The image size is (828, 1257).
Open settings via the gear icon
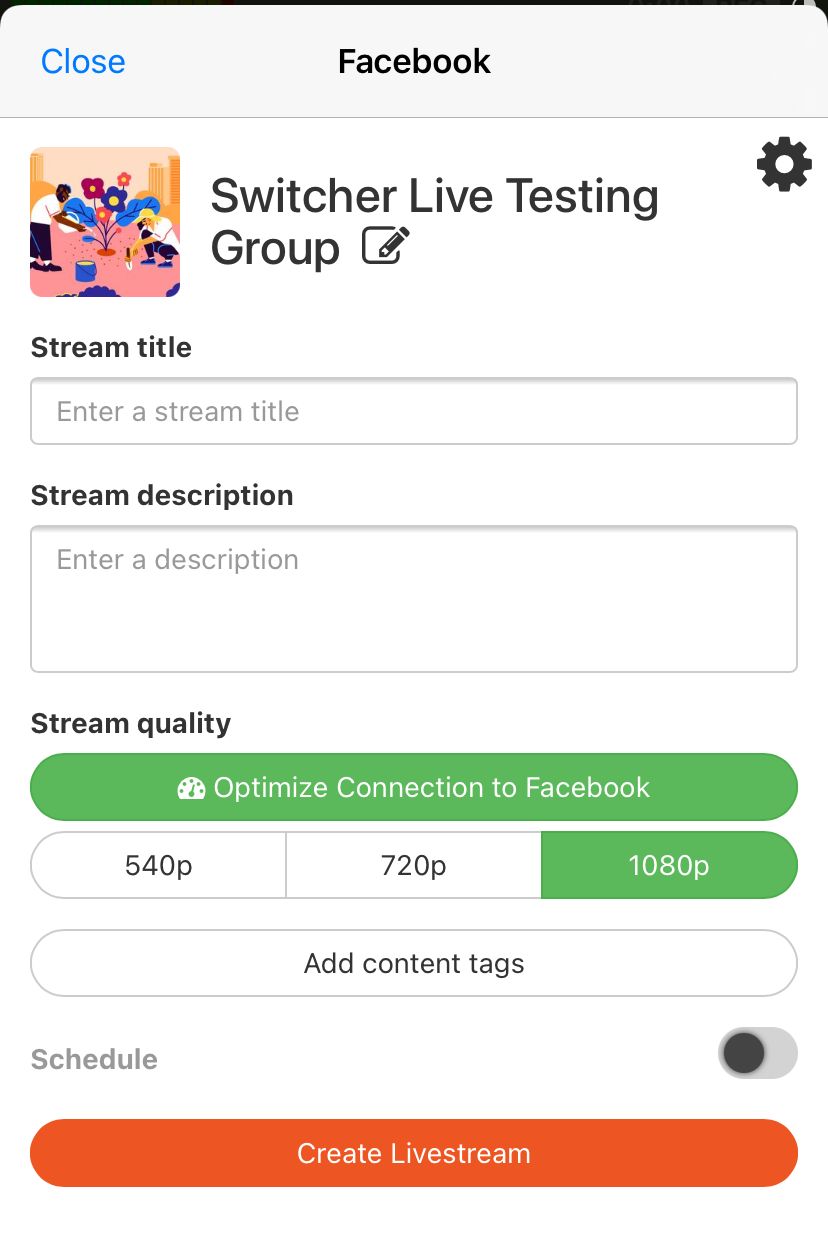tap(784, 165)
